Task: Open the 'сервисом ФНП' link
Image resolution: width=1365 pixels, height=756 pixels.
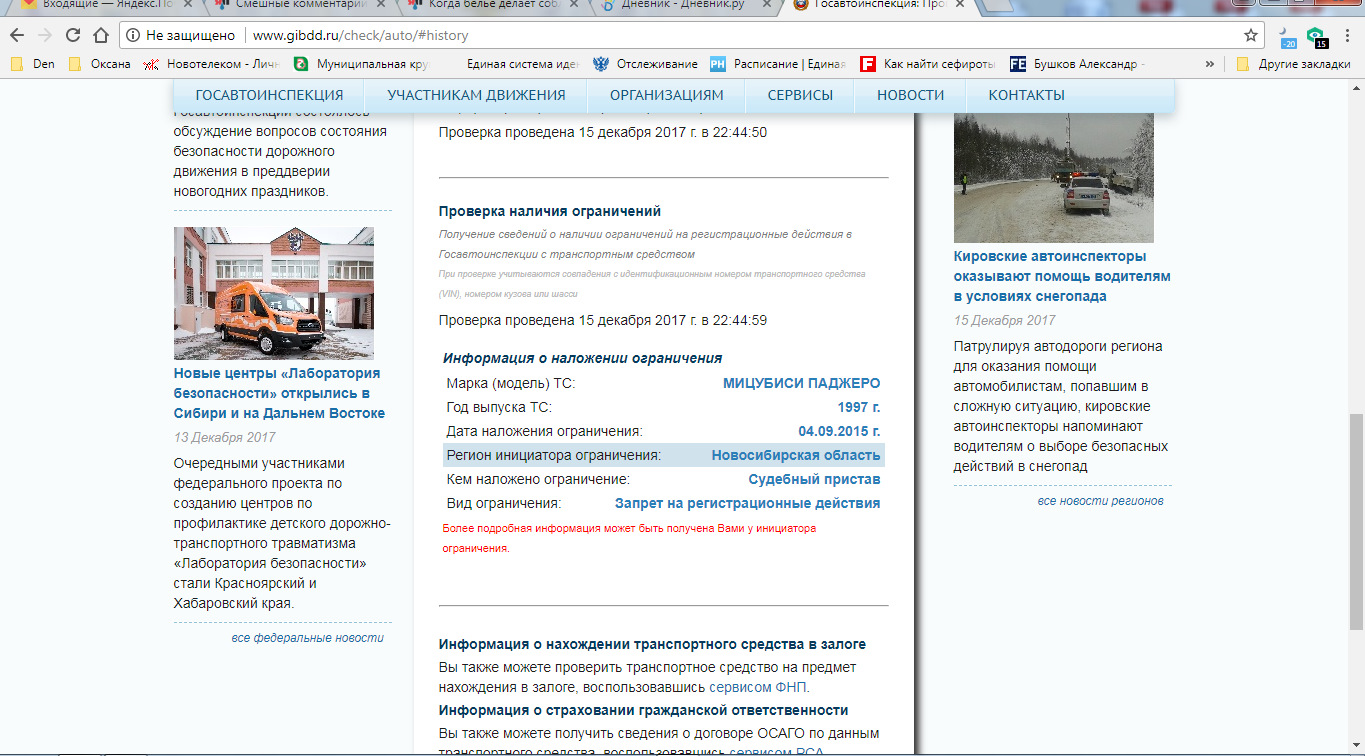Action: [758, 688]
